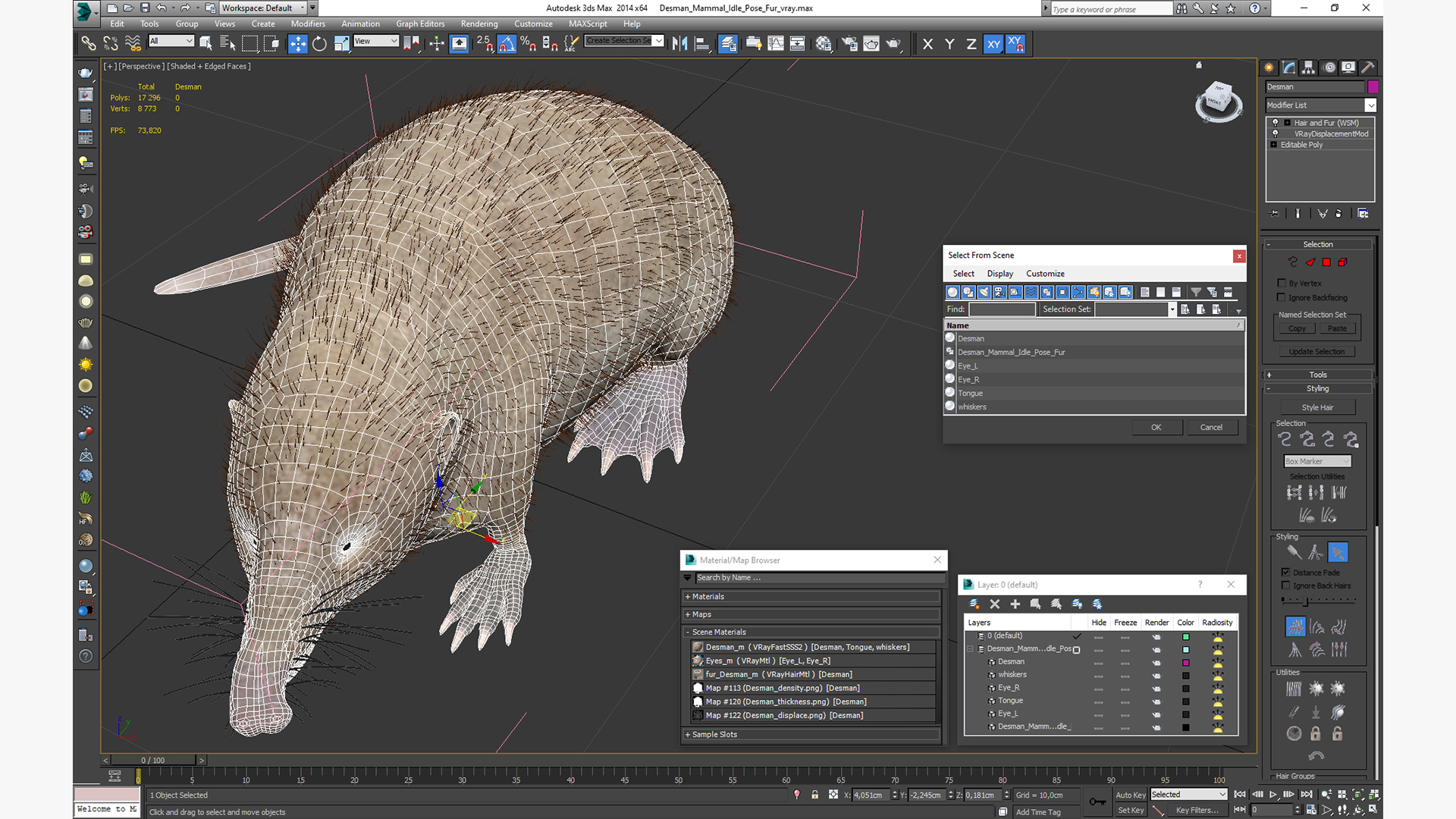Click Configure Modifier Sets icon

point(1363,214)
